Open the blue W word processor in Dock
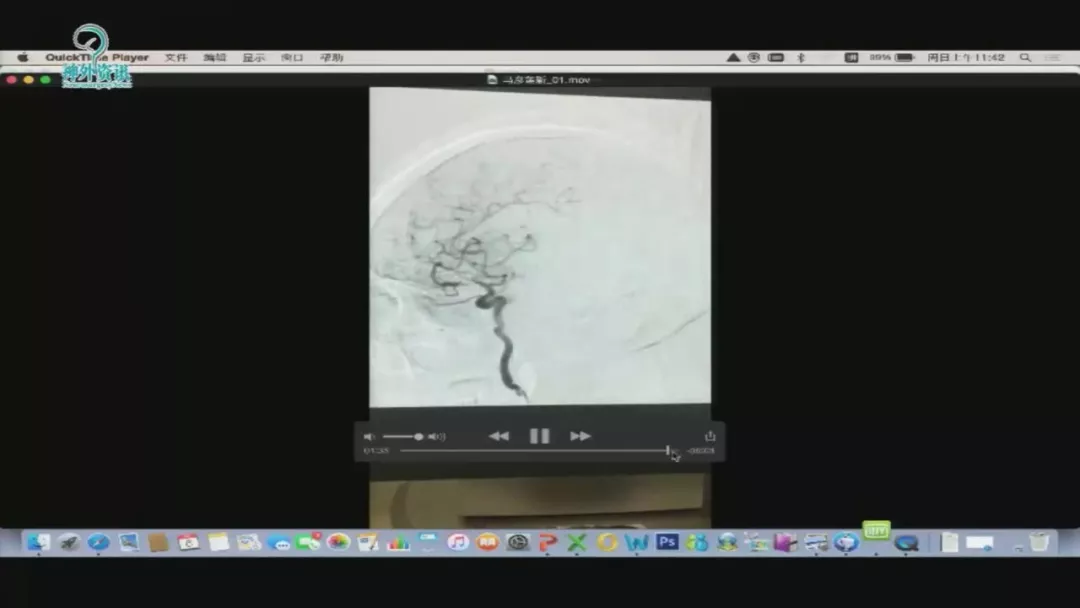 coord(637,543)
